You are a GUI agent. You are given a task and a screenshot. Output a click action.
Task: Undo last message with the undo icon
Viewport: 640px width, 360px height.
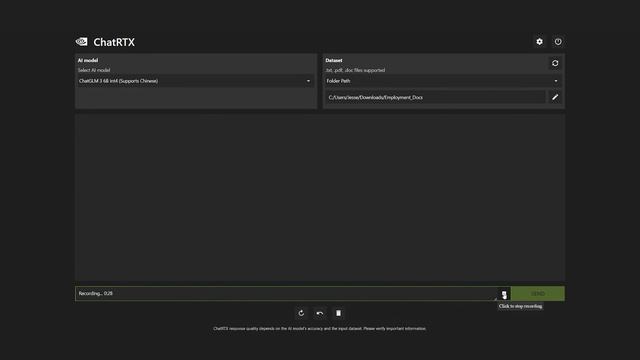320,313
